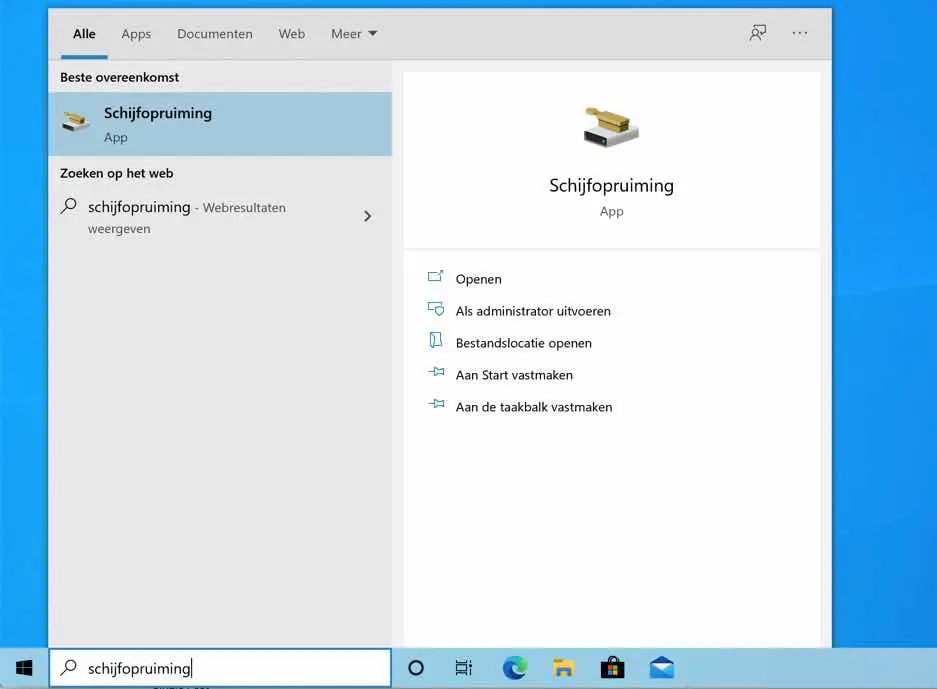This screenshot has height=689, width=937.
Task: Click the small Schijfopruiming icon in best match
Action: click(x=76, y=121)
